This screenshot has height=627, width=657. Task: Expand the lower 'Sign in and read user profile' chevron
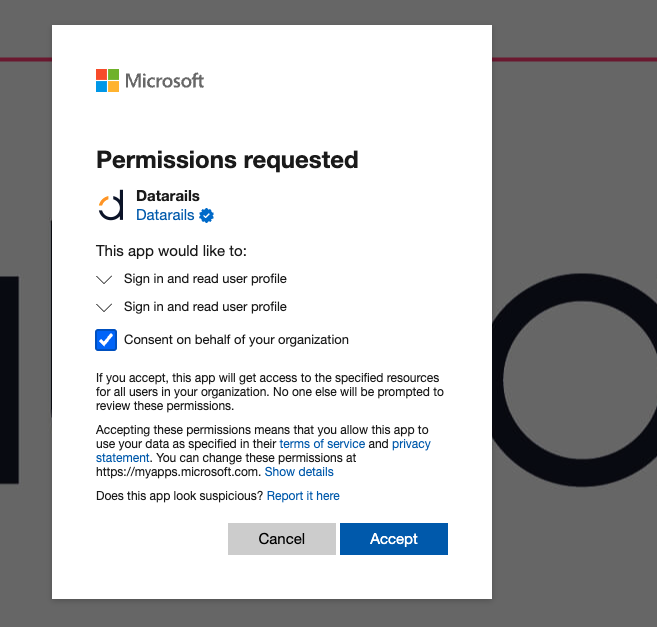pos(104,307)
